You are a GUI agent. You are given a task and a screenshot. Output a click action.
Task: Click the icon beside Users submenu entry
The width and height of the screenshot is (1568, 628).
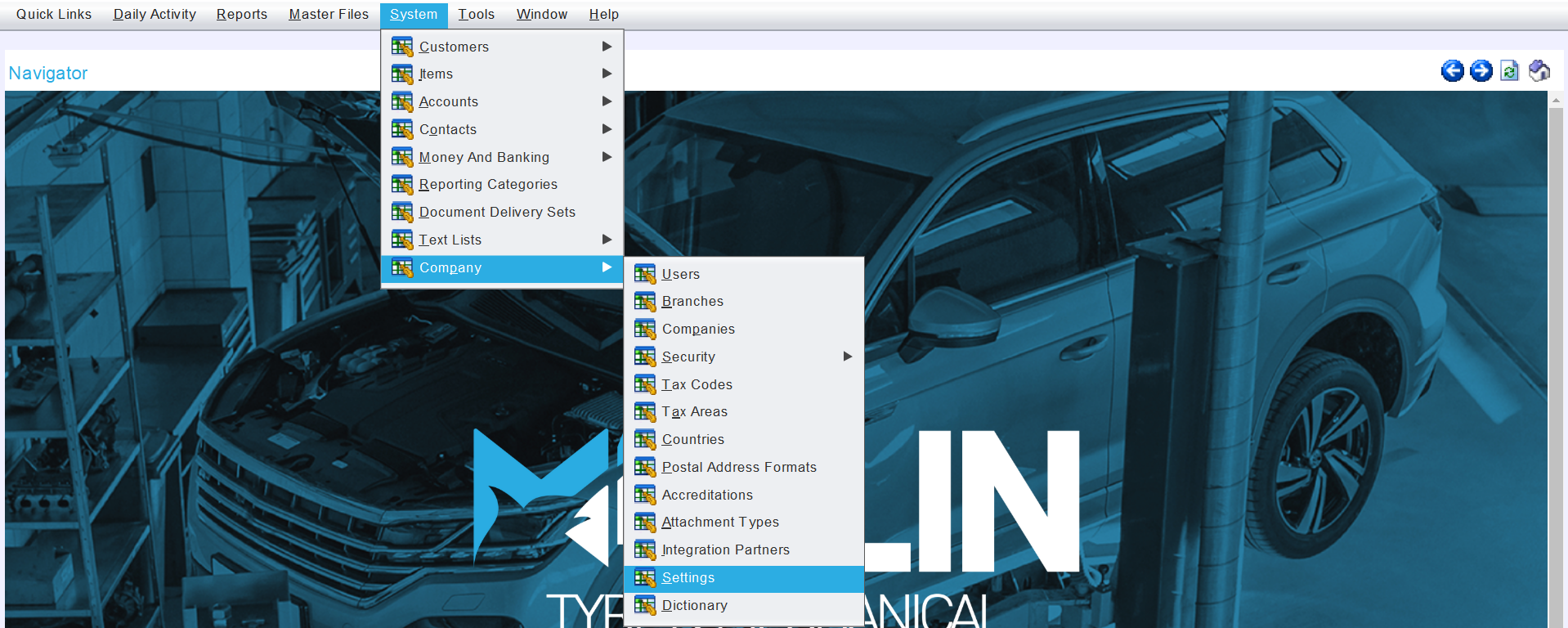pos(645,274)
